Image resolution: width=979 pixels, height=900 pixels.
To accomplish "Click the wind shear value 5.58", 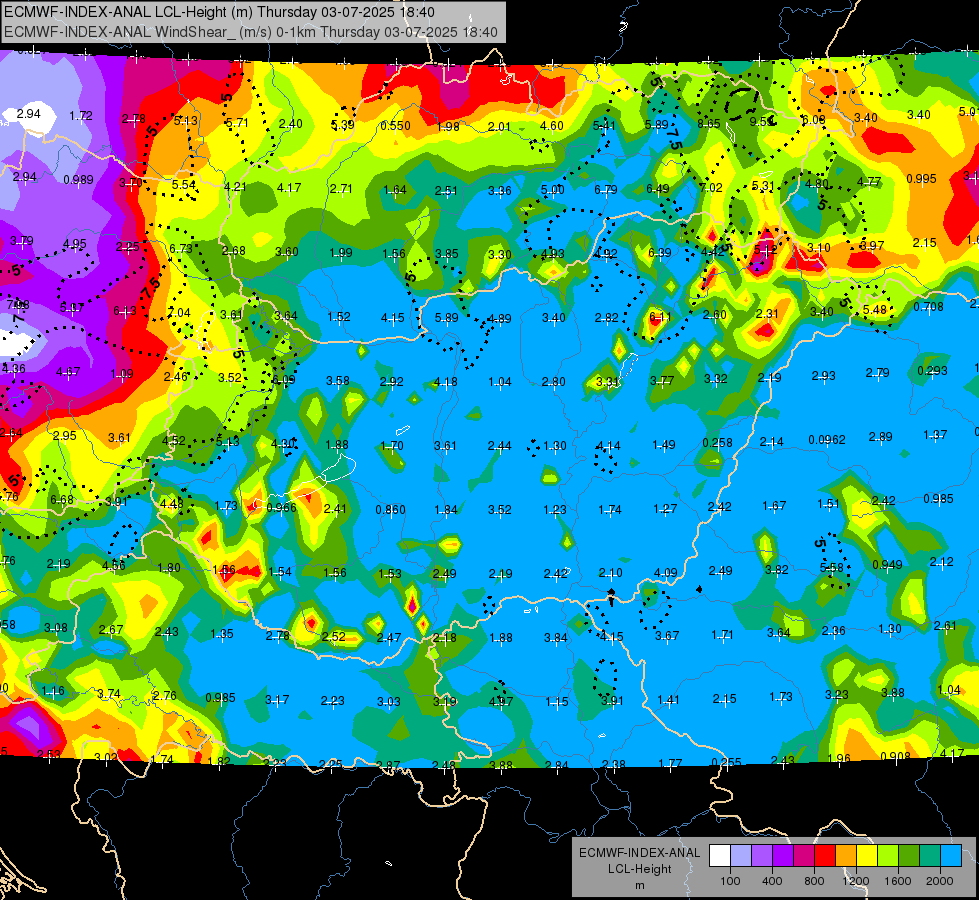I will [x=832, y=568].
